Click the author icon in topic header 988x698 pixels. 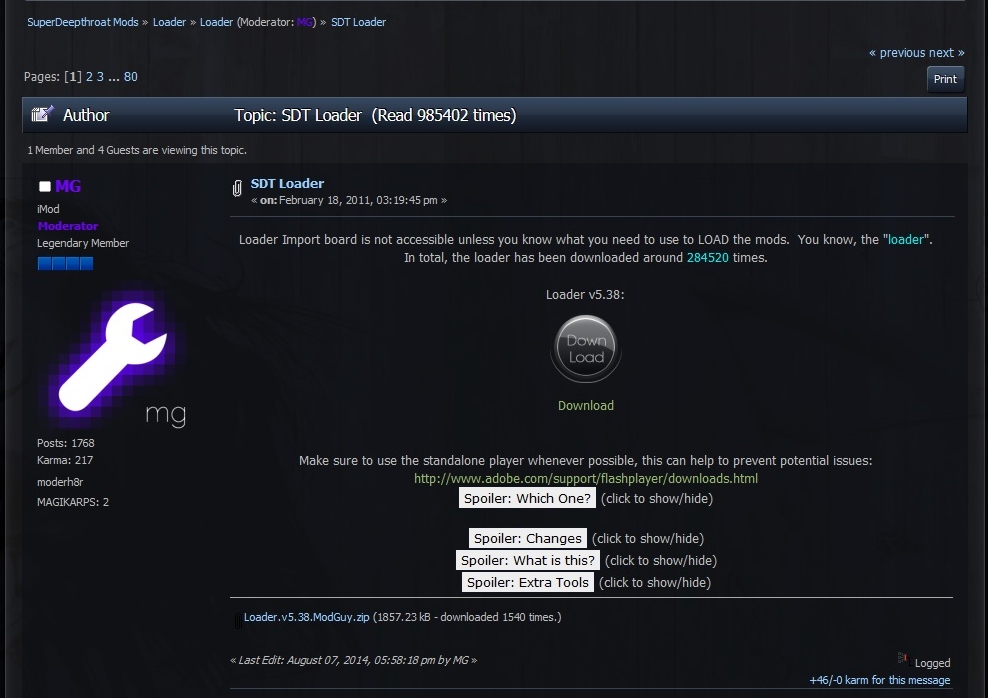tap(42, 115)
